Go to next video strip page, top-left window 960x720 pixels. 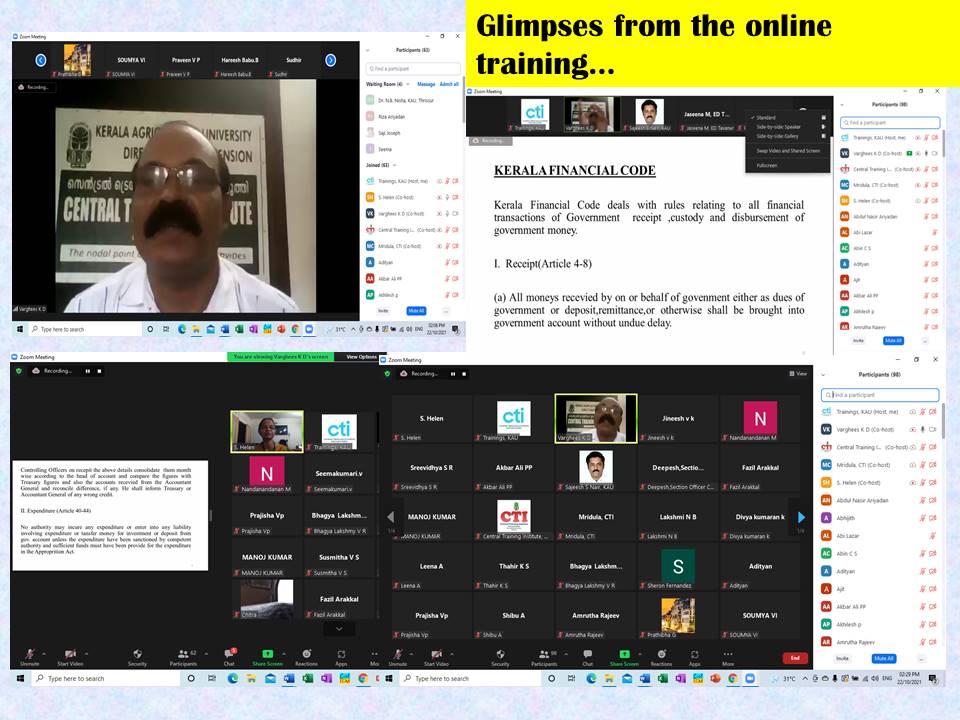pos(331,60)
